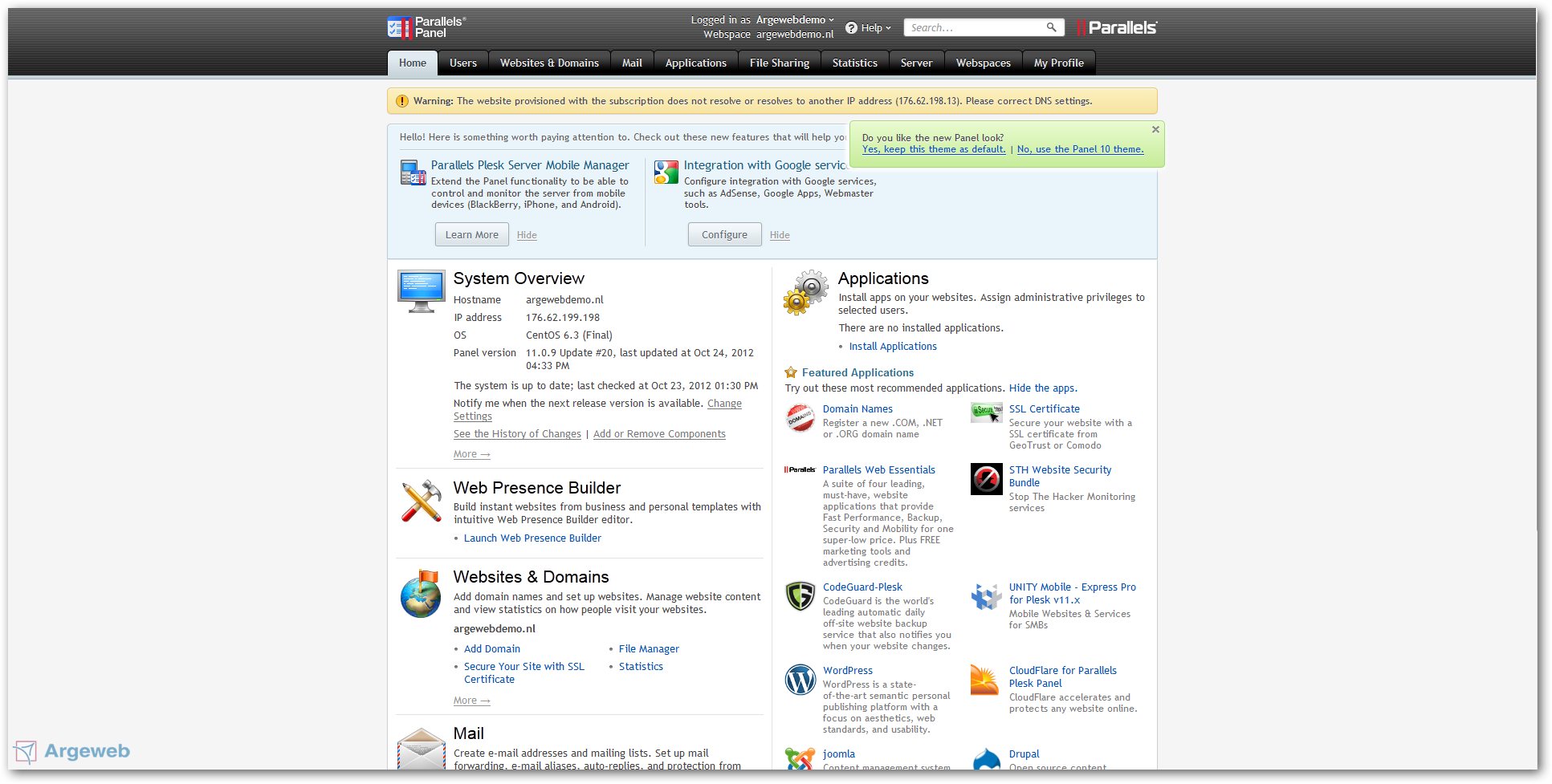Click the Learn More button
This screenshot has width=1552, height=784.
472,234
